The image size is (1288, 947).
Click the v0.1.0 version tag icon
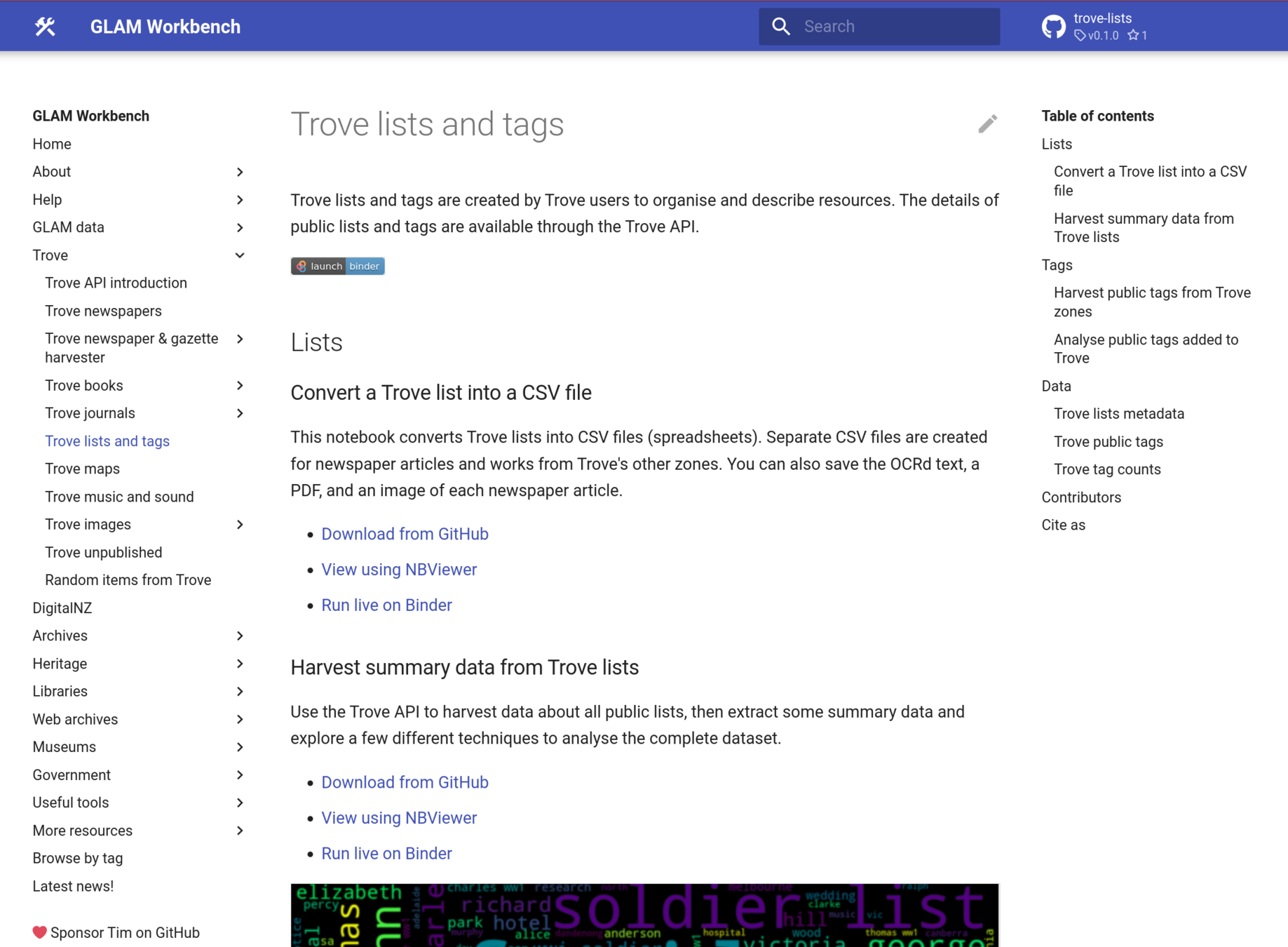[x=1080, y=35]
